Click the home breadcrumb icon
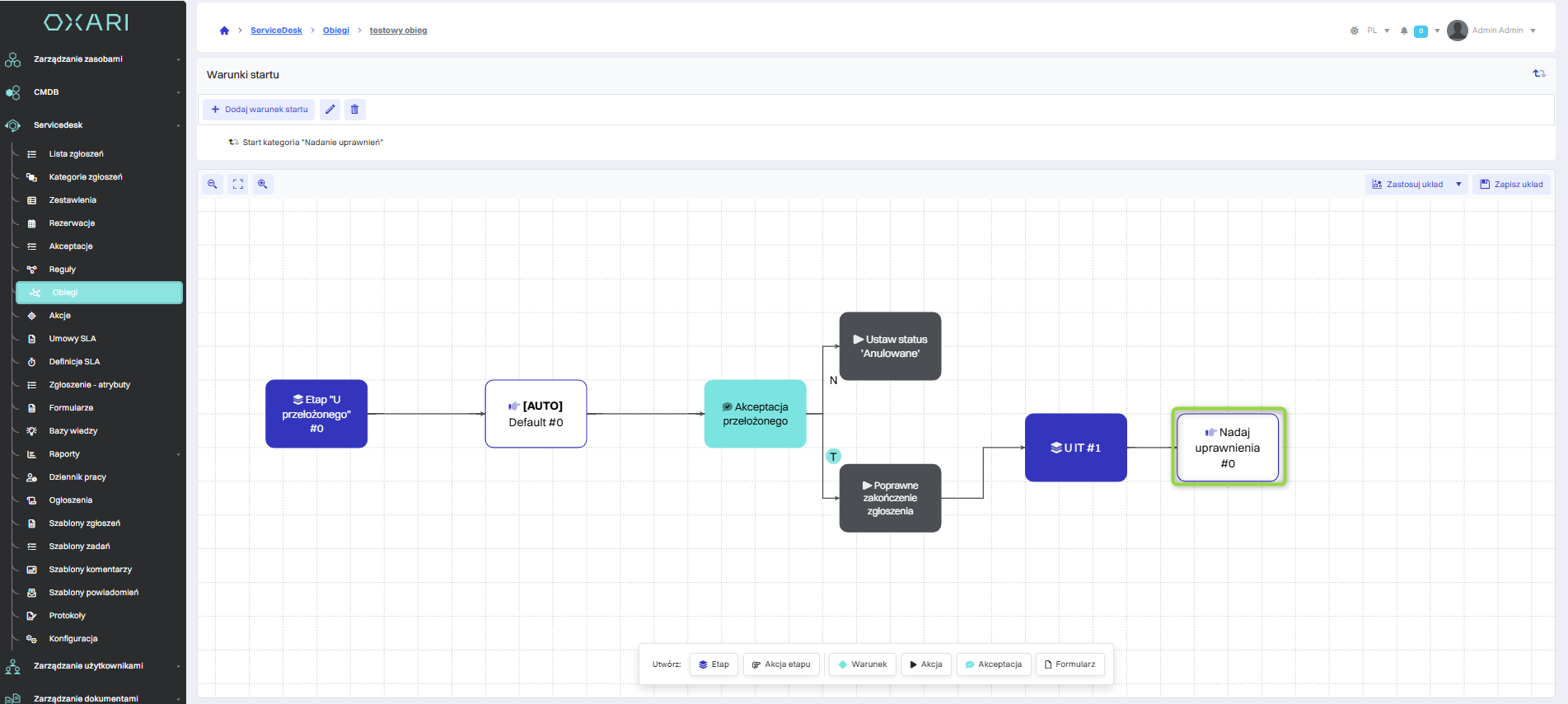The width and height of the screenshot is (1568, 704). (224, 31)
